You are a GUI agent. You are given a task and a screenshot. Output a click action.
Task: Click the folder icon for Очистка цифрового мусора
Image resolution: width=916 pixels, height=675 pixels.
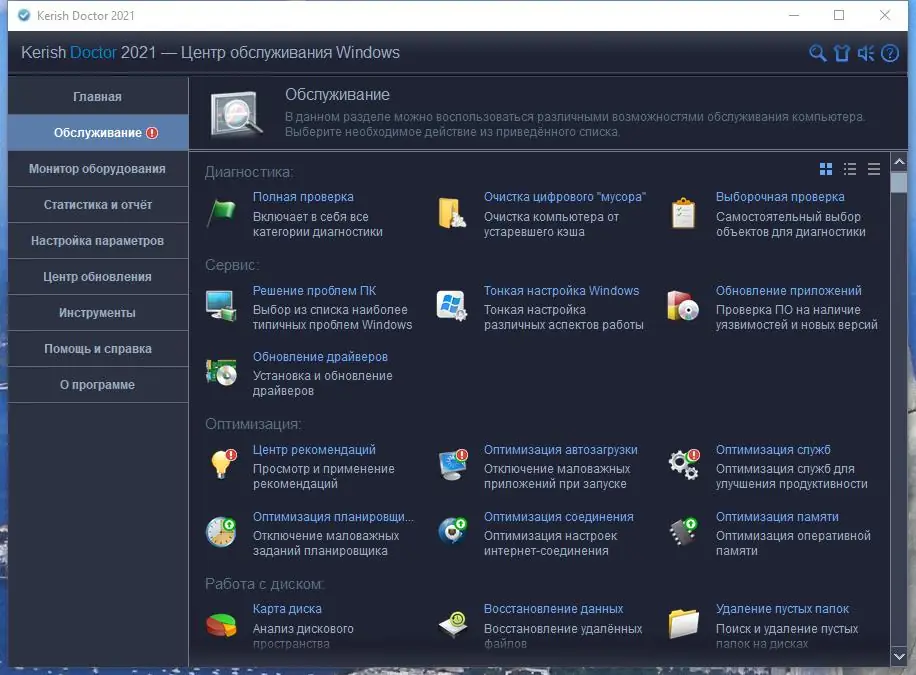point(454,211)
